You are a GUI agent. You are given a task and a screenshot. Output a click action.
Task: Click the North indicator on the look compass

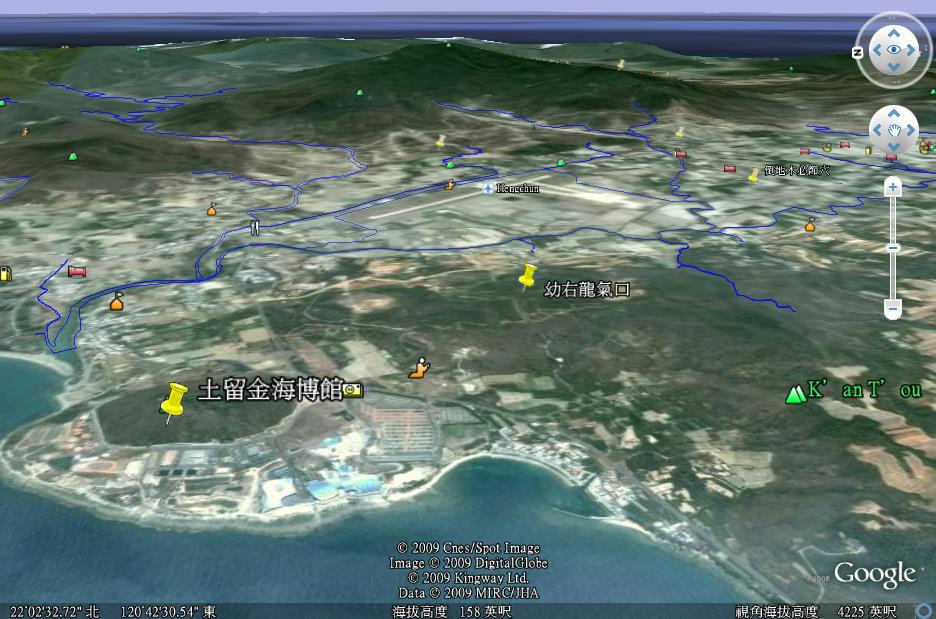click(859, 52)
